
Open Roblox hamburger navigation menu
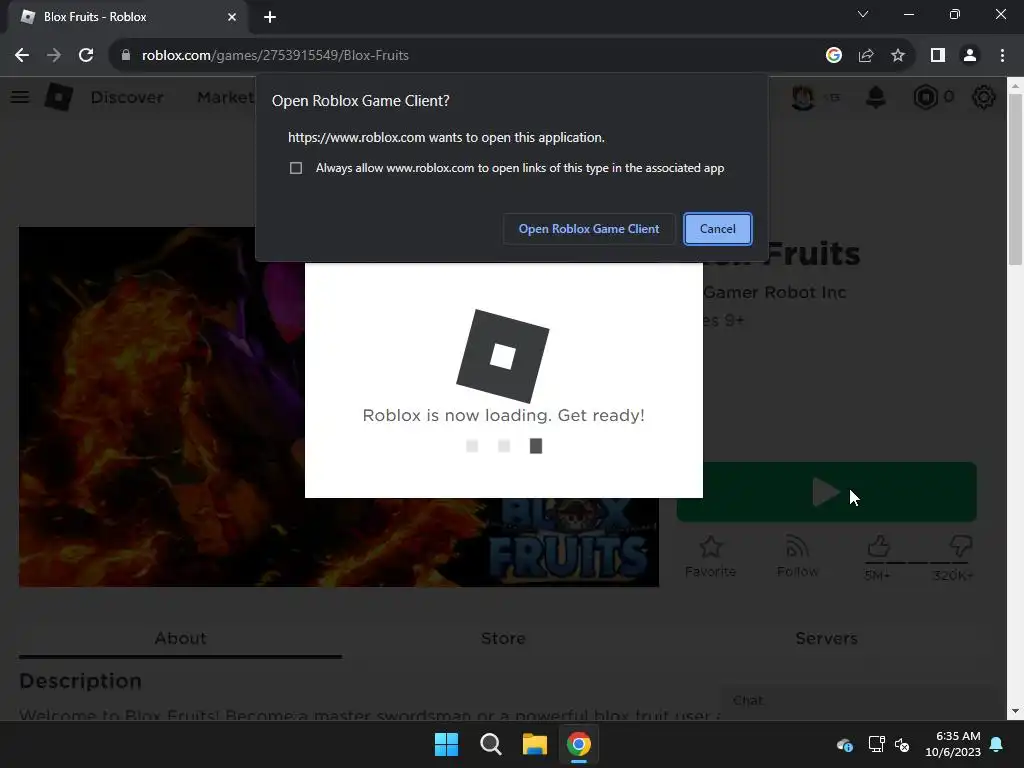pyautogui.click(x=20, y=97)
